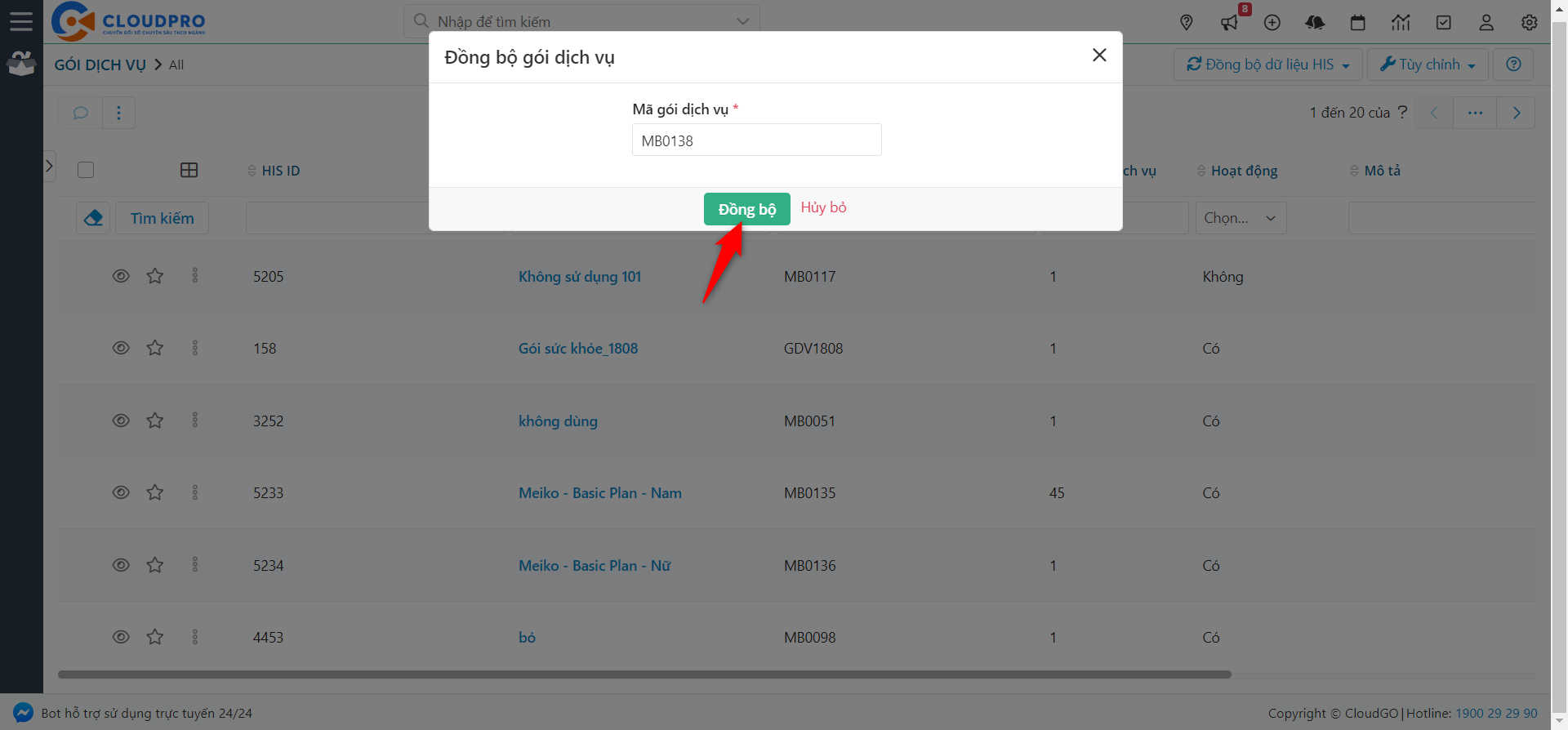Open the settings gear icon

(1530, 23)
